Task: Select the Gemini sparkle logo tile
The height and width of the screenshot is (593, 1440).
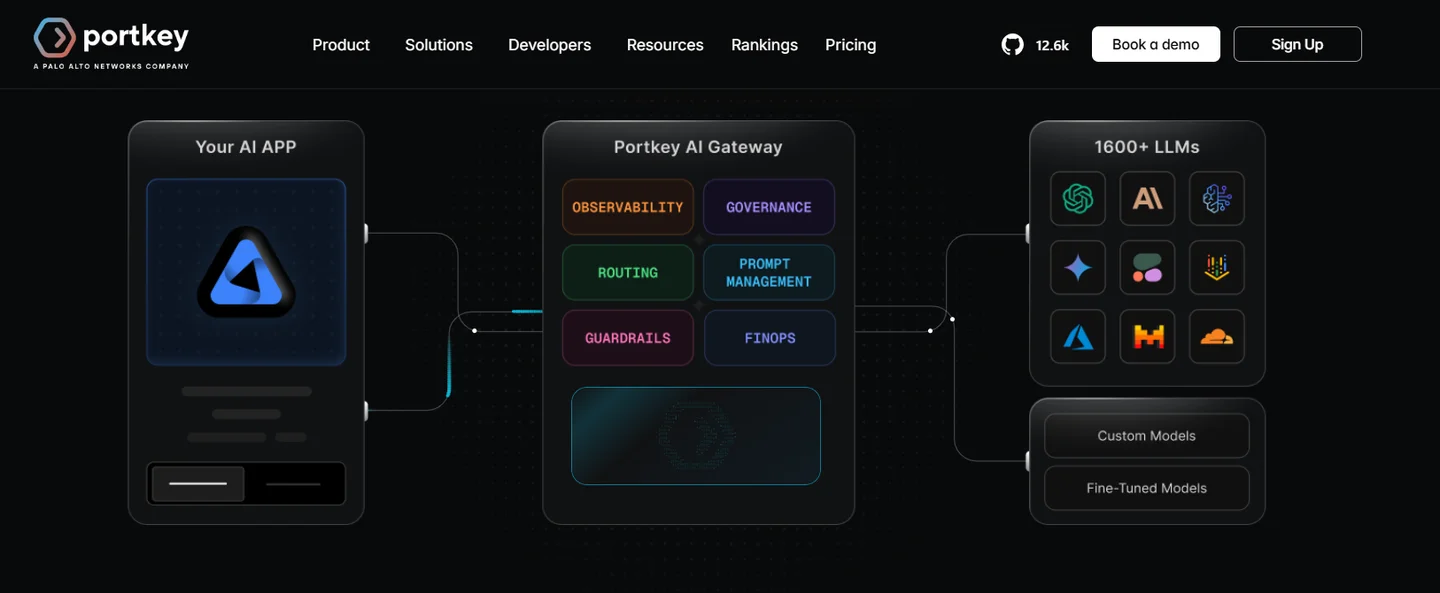Action: point(1078,267)
